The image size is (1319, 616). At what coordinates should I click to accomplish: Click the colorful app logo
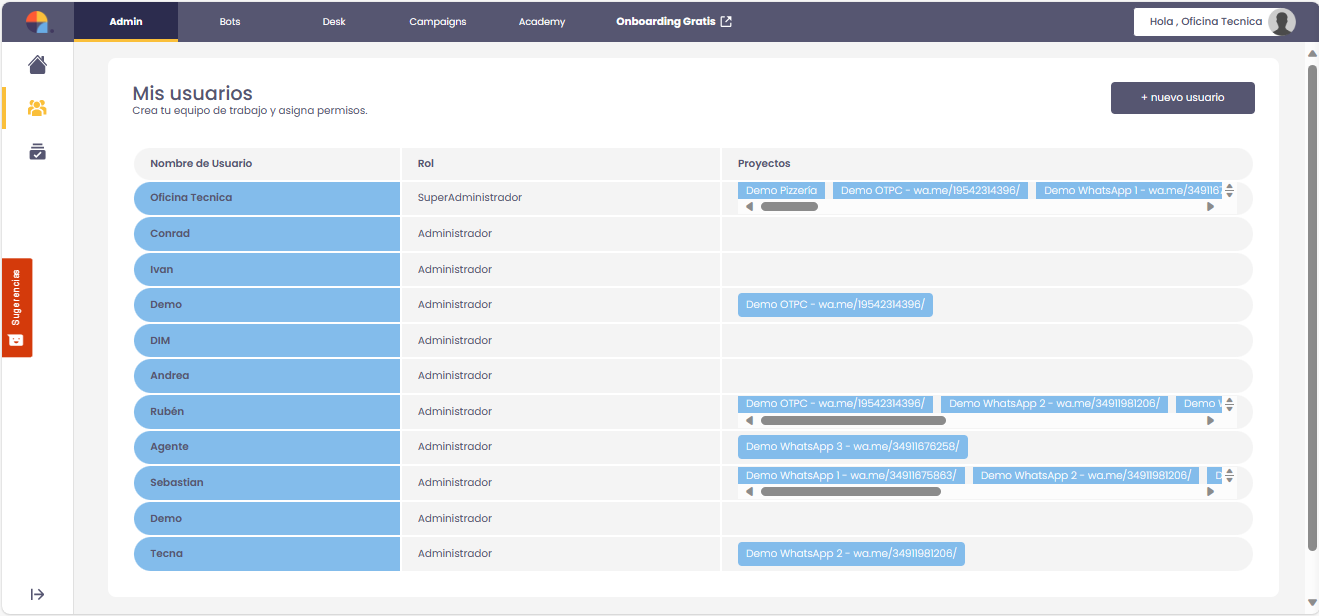(37, 22)
